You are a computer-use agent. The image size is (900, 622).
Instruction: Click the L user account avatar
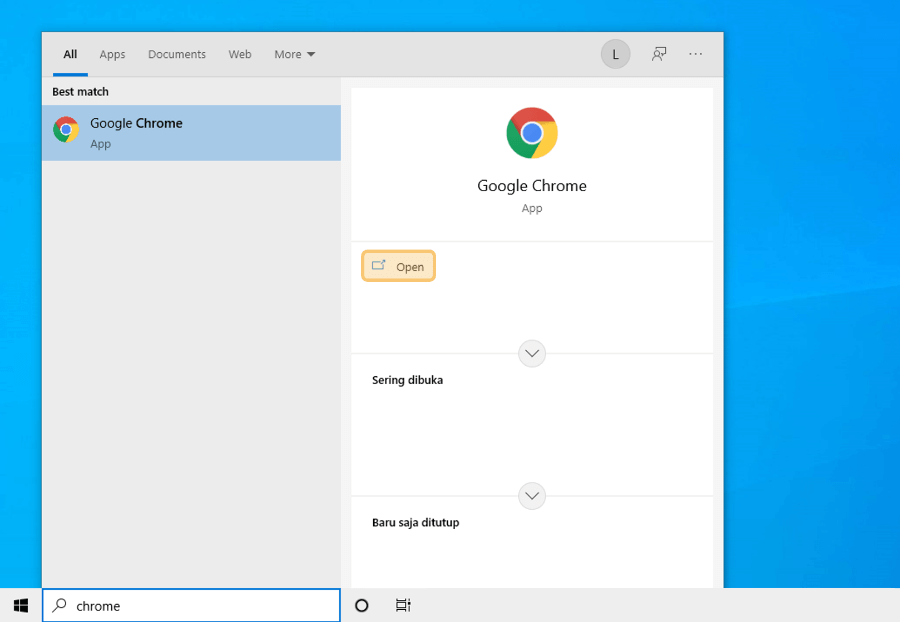pos(615,54)
